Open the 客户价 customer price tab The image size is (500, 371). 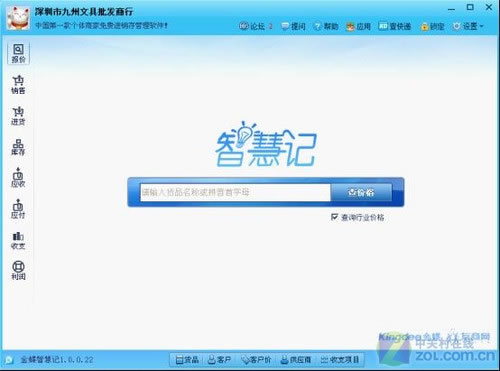coord(256,360)
